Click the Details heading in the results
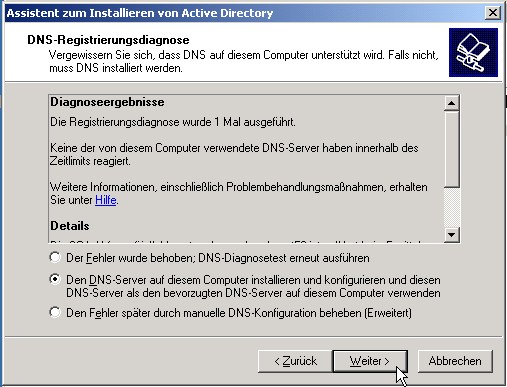The height and width of the screenshot is (387, 507). tap(70, 226)
